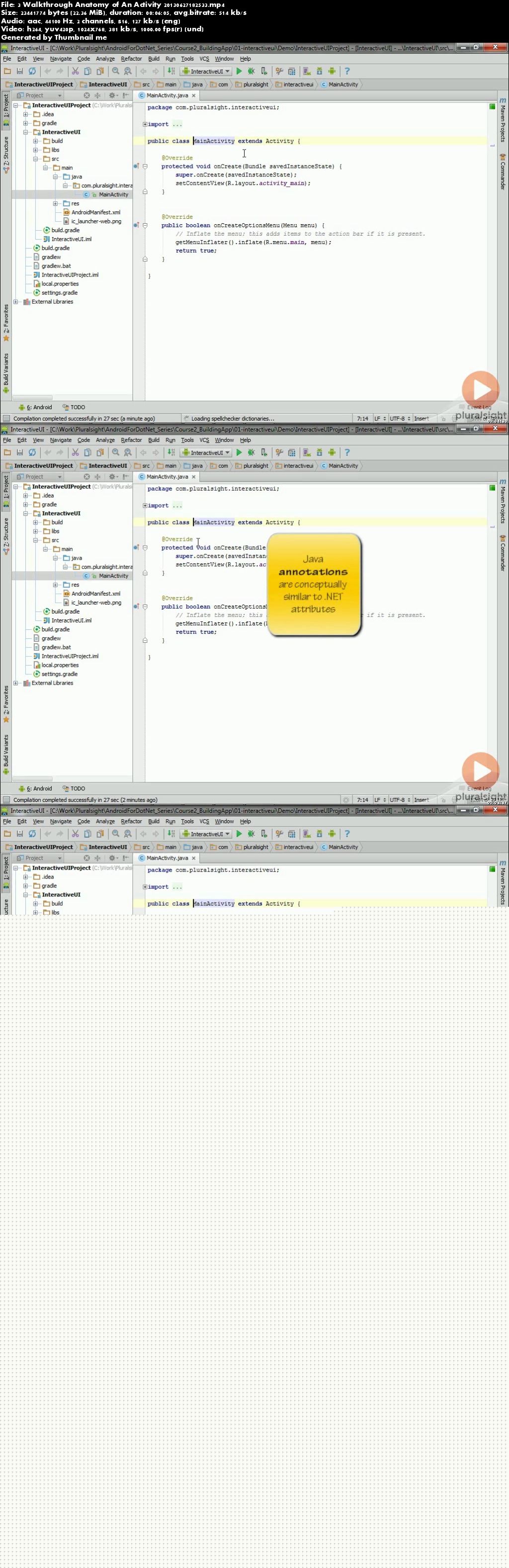The height and width of the screenshot is (1568, 509).
Task: Open InteractiveUI run configuration dropdown in first frame
Action: (x=206, y=71)
